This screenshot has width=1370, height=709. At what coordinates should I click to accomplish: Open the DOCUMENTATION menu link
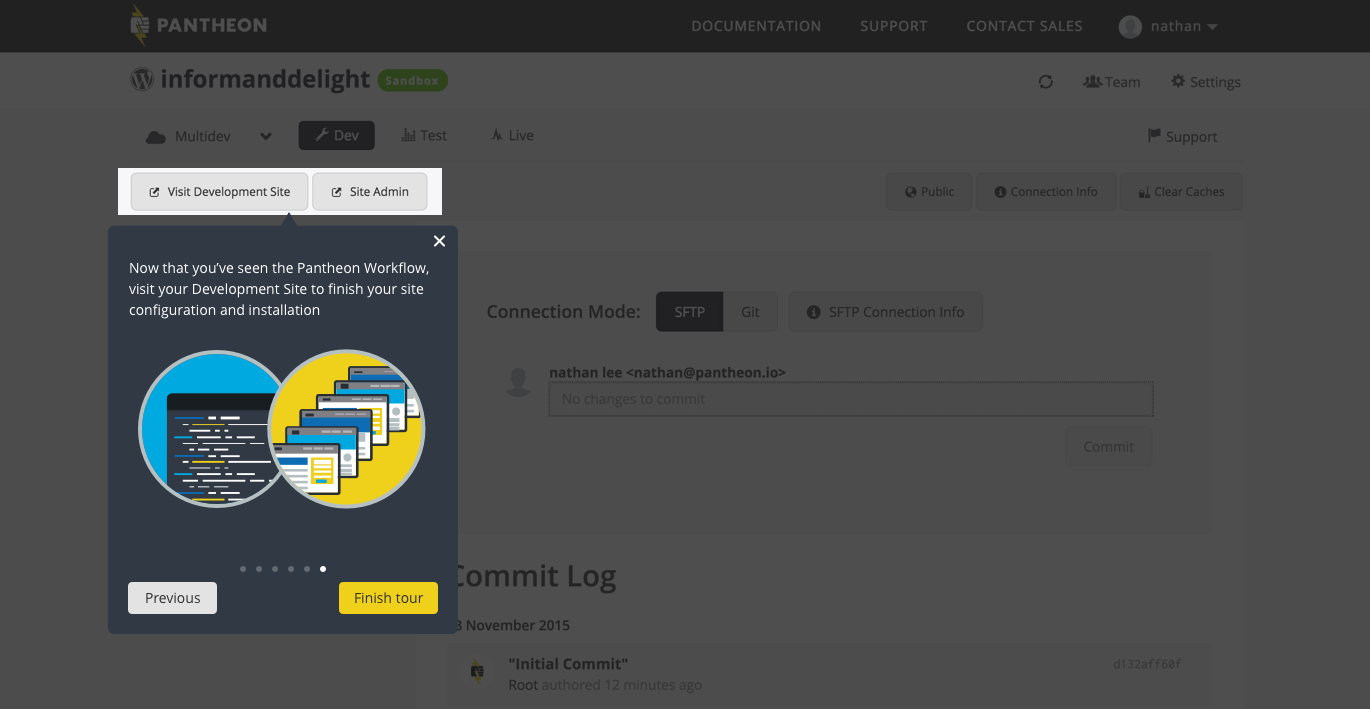pyautogui.click(x=756, y=26)
